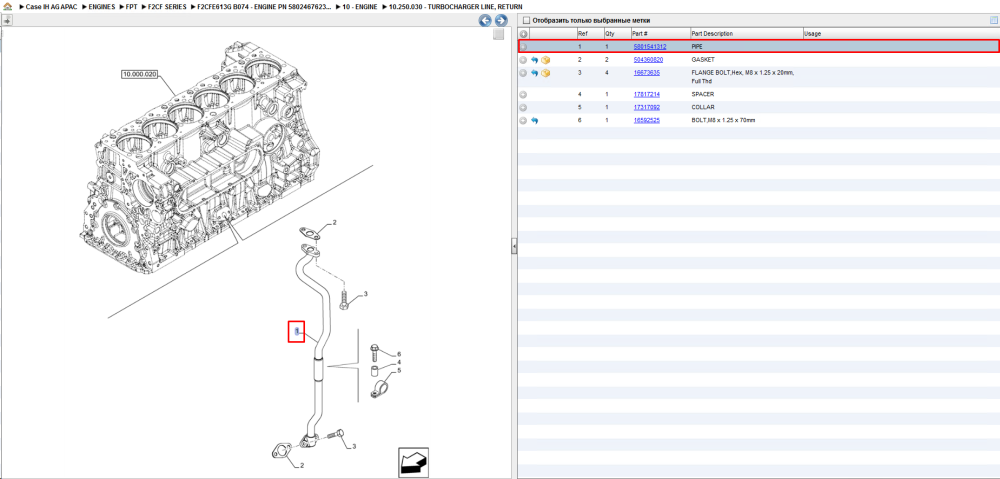The height and width of the screenshot is (479, 1000).
Task: Select callout 5 next to the collar
Action: (x=399, y=371)
